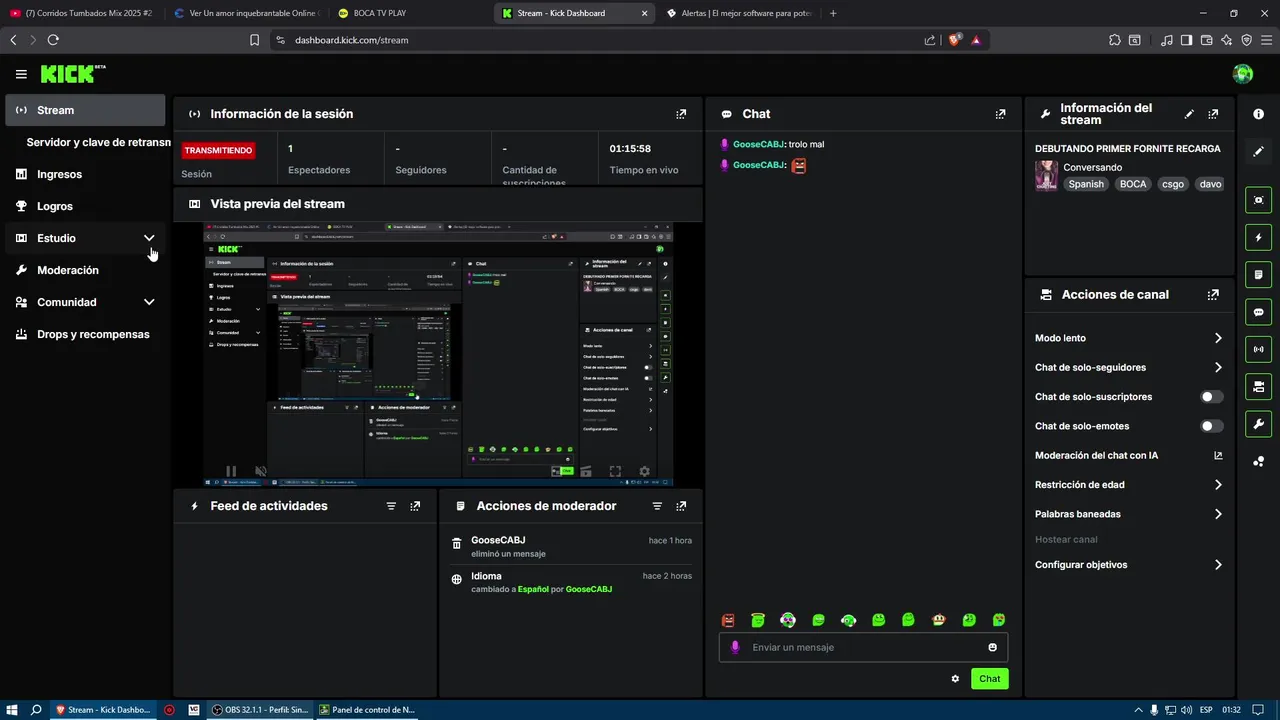Open Servidor y clave de retransmisión

coord(98,142)
